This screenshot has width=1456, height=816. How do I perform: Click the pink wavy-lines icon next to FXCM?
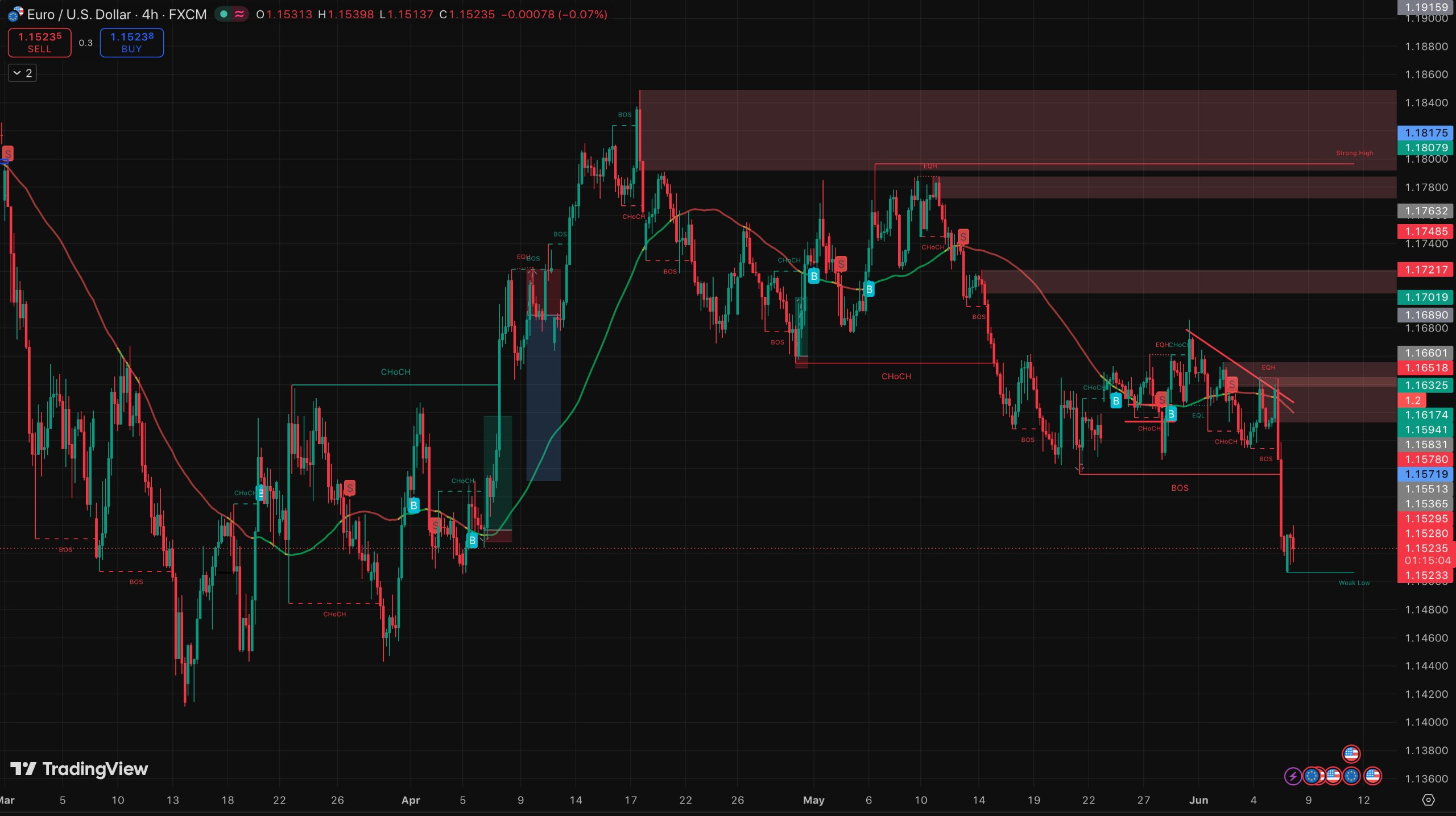click(x=239, y=14)
